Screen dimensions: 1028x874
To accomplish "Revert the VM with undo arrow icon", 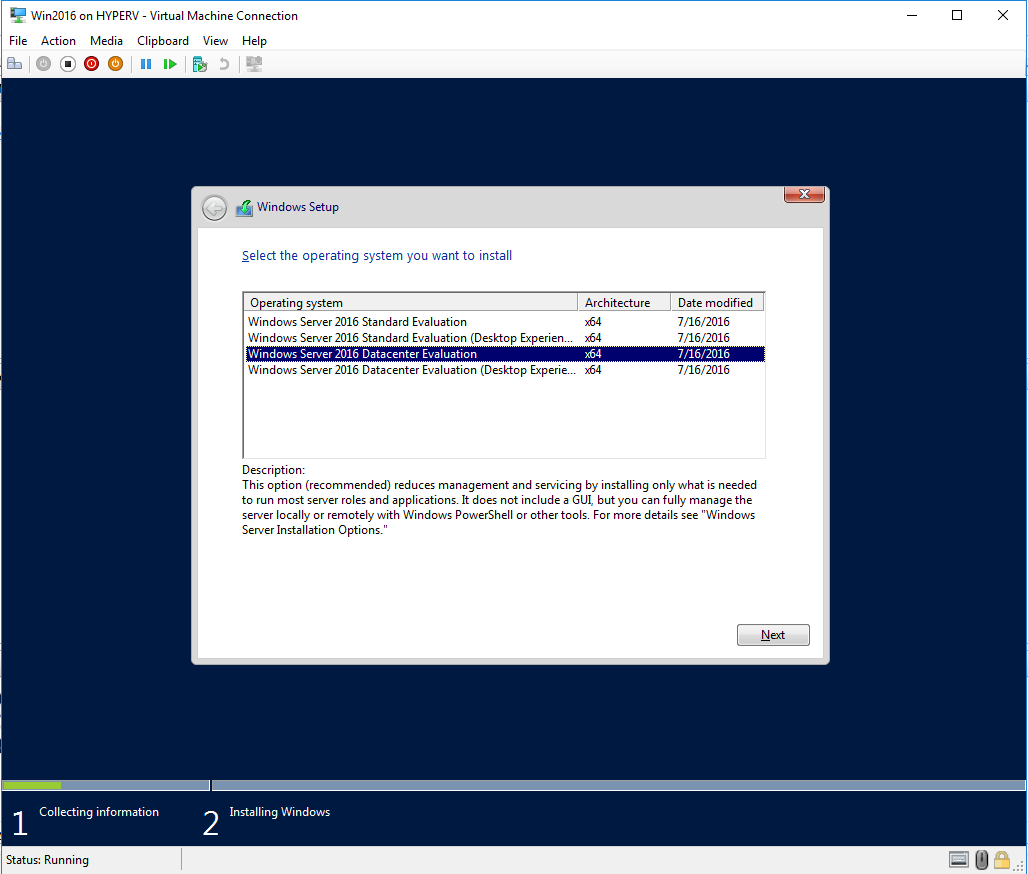I will [224, 64].
